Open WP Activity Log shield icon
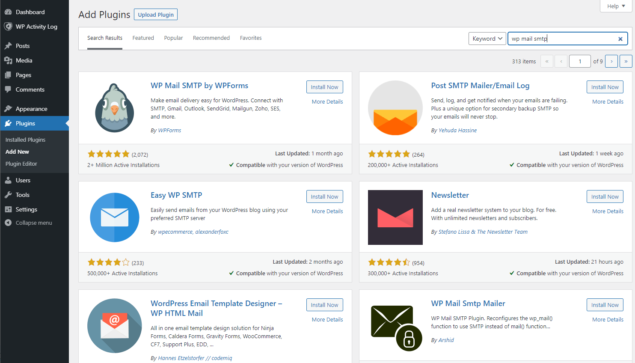Screen dimensions: 635x363 pos(8,27)
